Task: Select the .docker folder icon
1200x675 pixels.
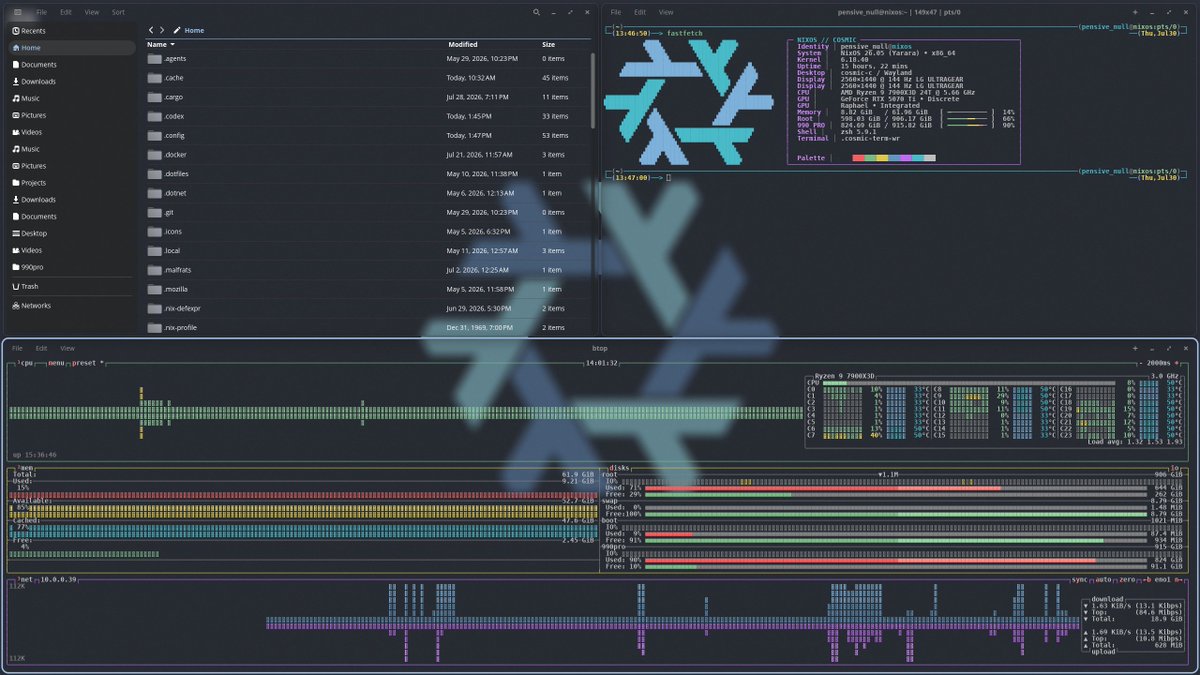Action: [x=154, y=155]
